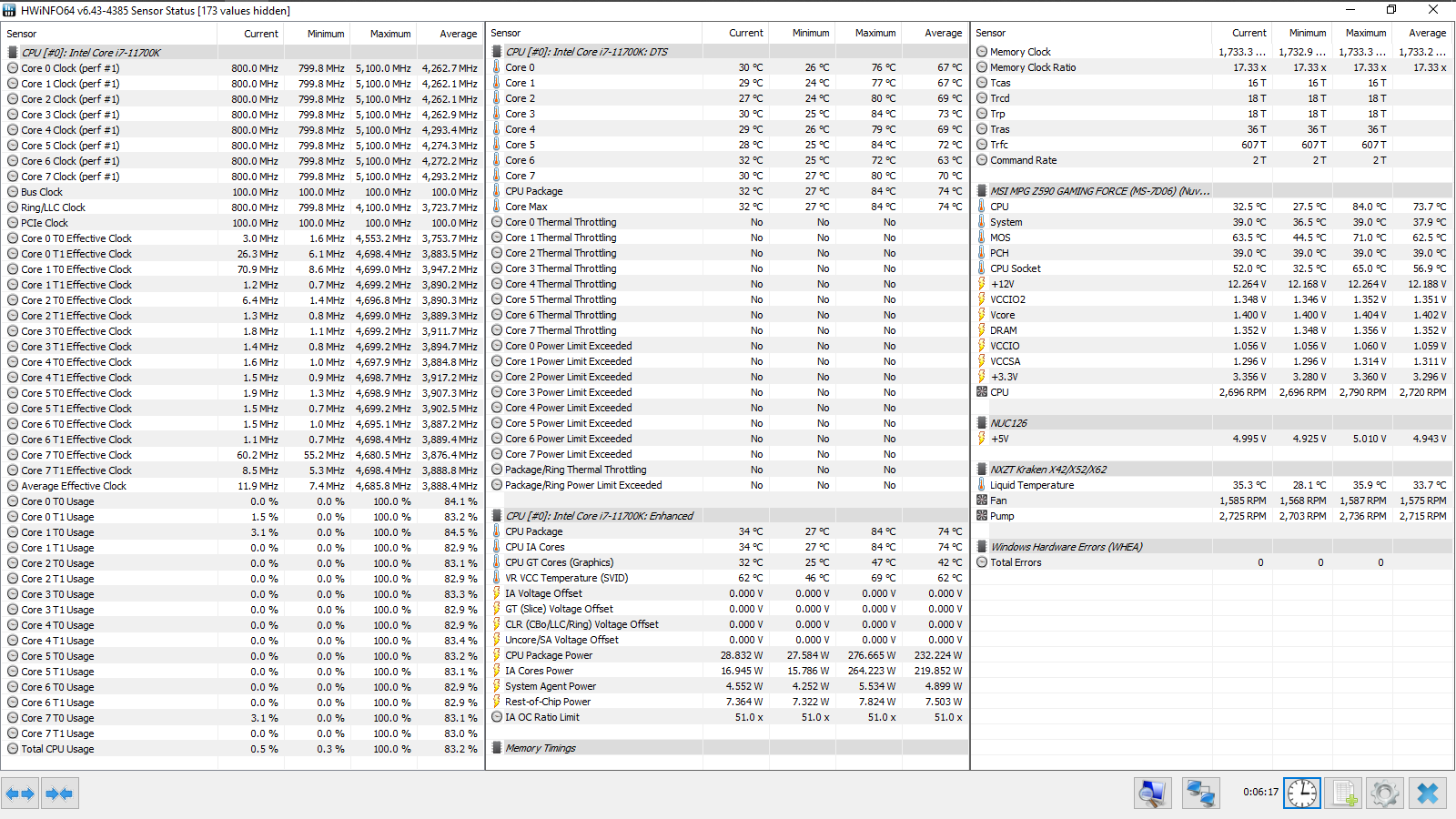1456x819 pixels.
Task: Select the Trfc memory timing row
Action: [1212, 145]
